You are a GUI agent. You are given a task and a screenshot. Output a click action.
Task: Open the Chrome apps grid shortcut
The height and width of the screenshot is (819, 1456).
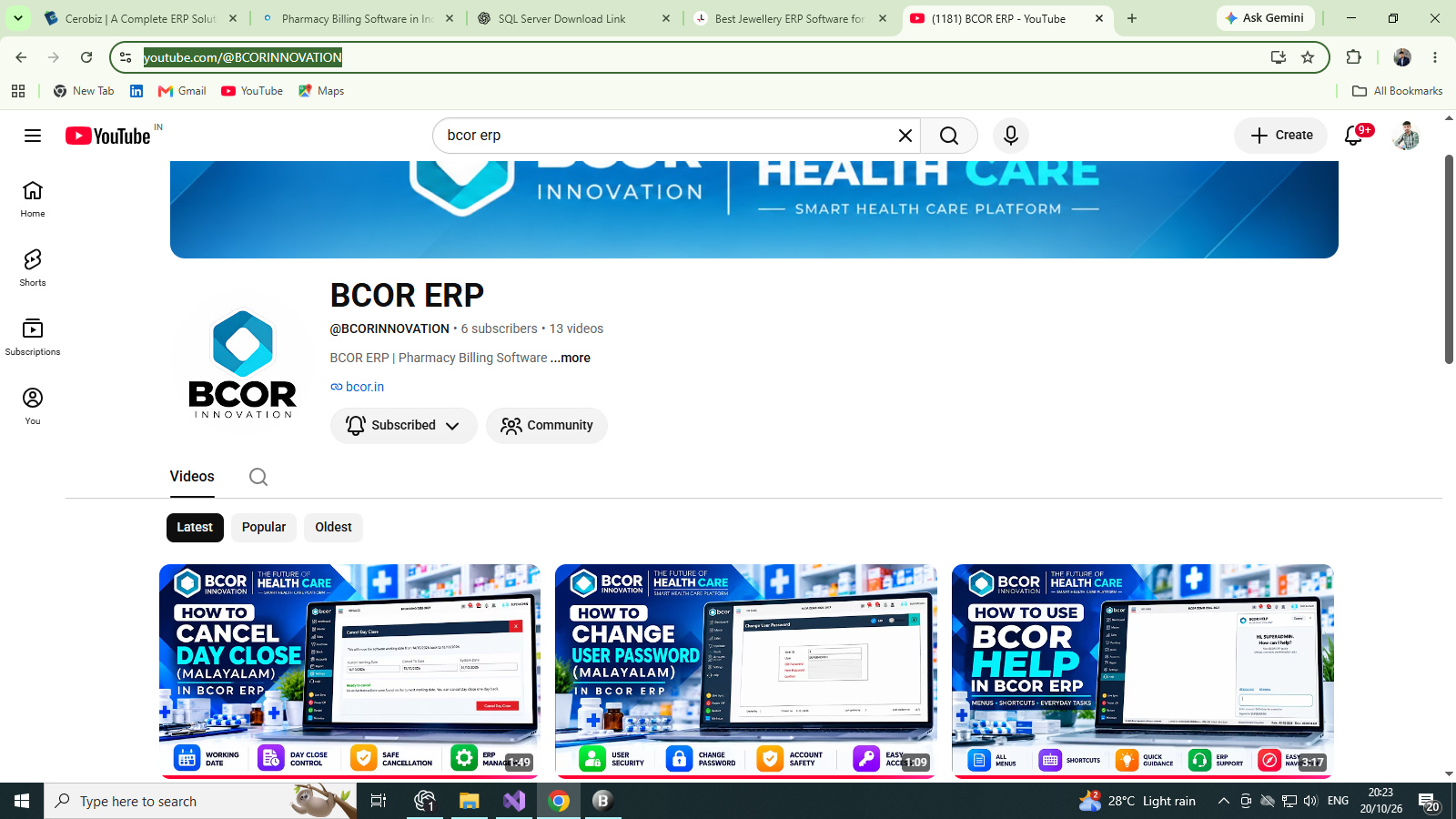pos(18,91)
